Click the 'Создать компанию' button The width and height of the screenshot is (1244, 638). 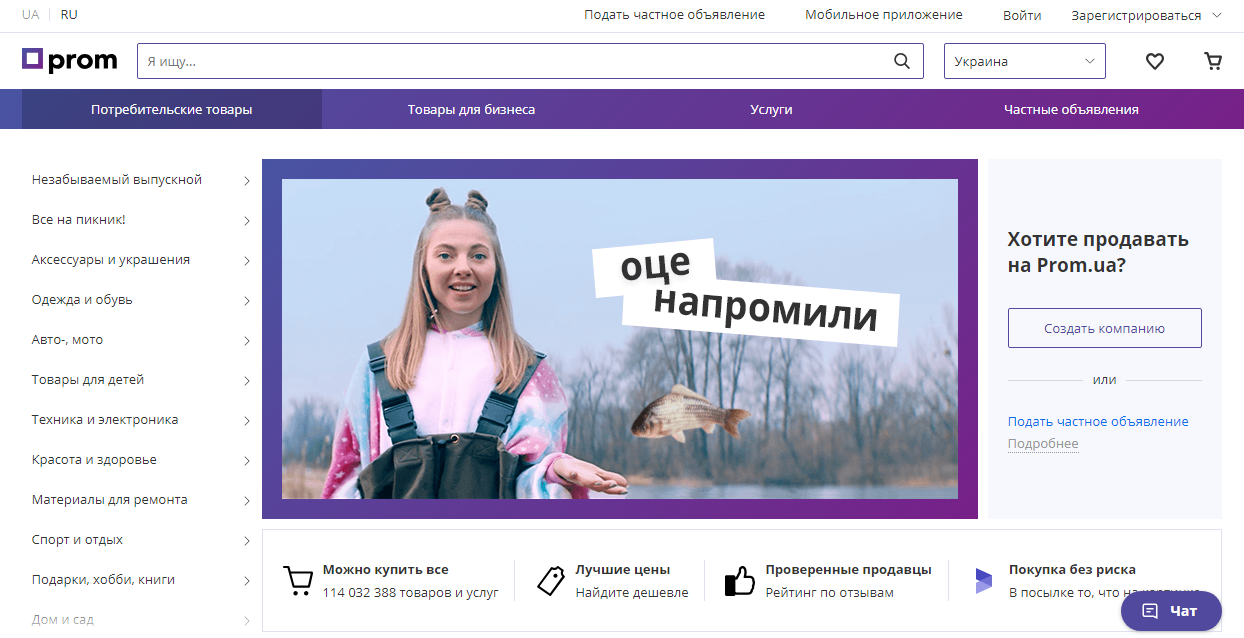(x=1105, y=328)
